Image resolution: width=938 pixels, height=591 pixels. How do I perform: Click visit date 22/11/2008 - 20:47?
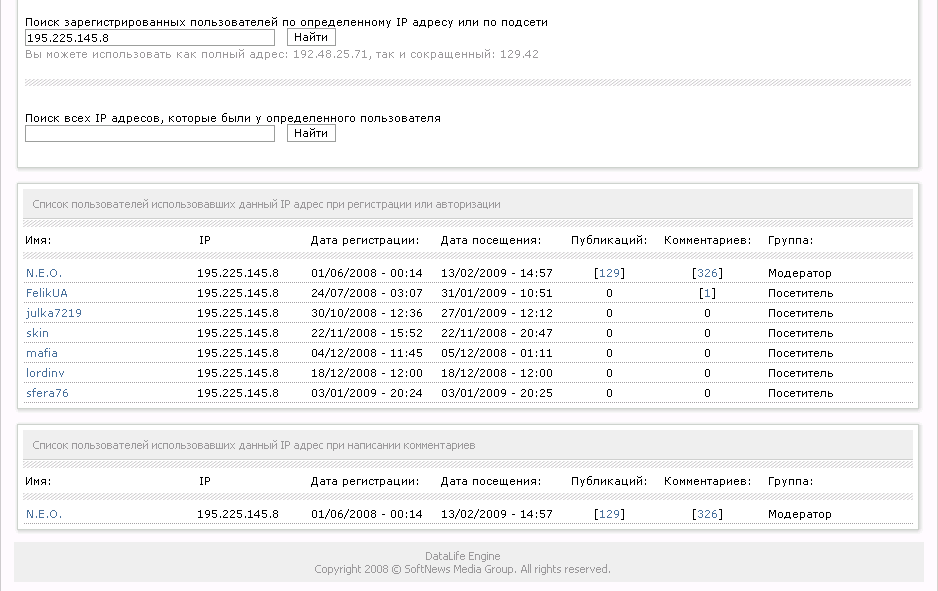pyautogui.click(x=497, y=333)
